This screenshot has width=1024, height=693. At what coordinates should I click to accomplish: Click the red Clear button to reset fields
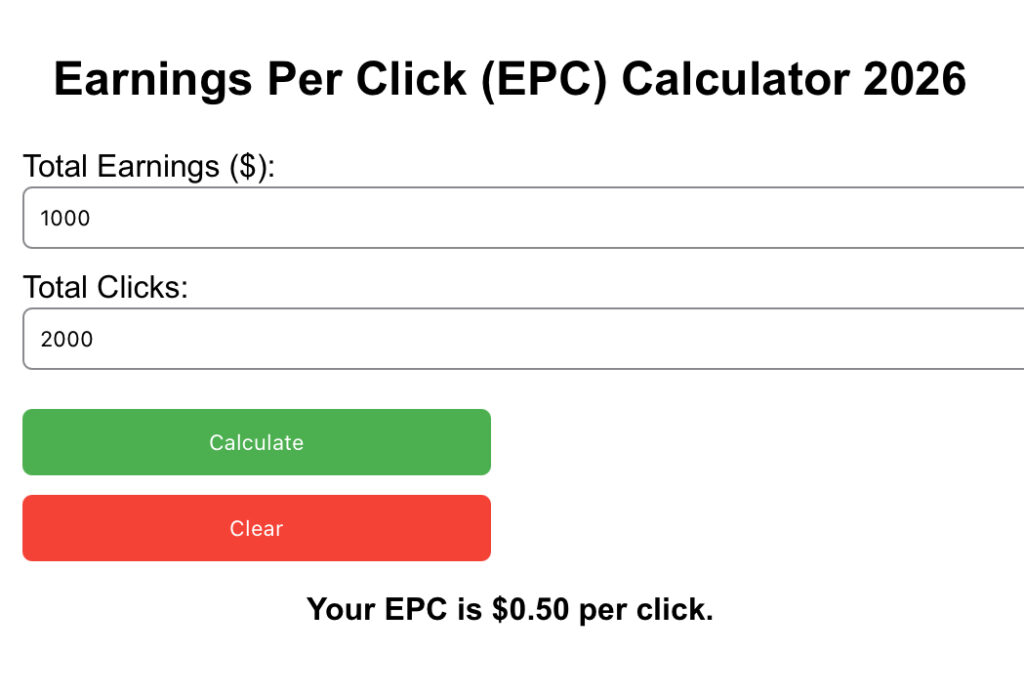(x=256, y=528)
